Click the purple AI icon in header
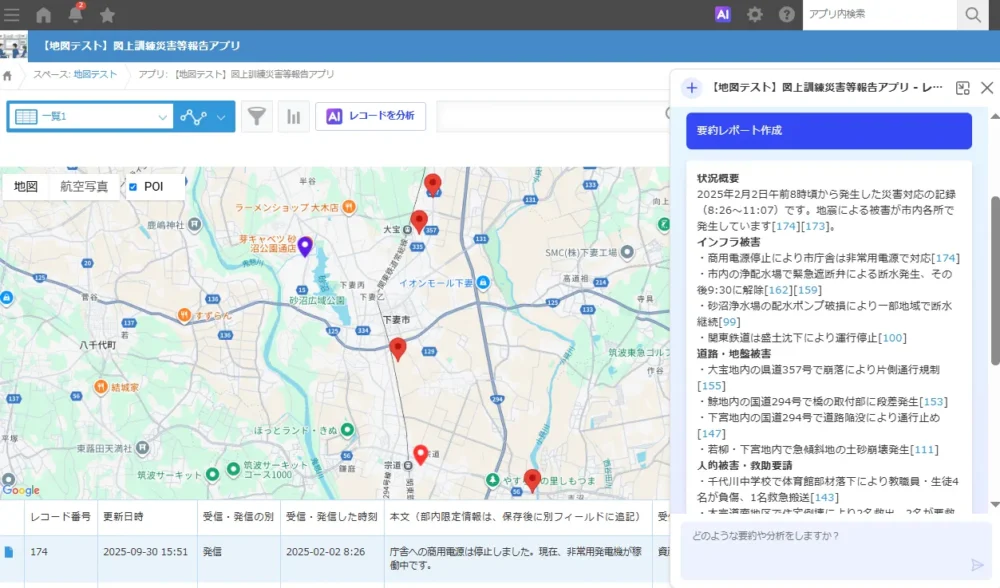This screenshot has height=588, width=1000. pyautogui.click(x=722, y=14)
